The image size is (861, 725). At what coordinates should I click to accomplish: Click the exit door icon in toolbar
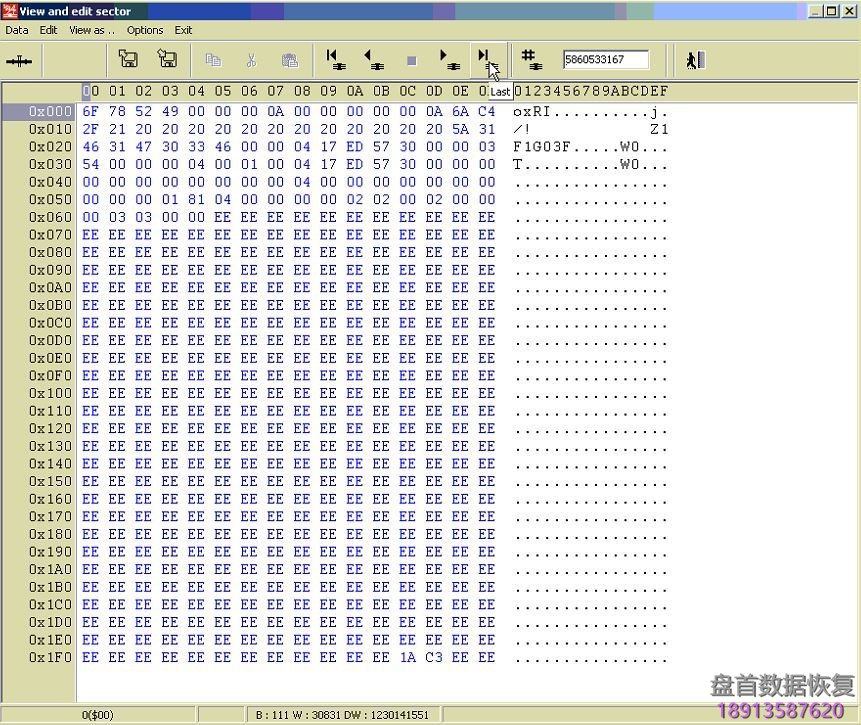pyautogui.click(x=695, y=60)
